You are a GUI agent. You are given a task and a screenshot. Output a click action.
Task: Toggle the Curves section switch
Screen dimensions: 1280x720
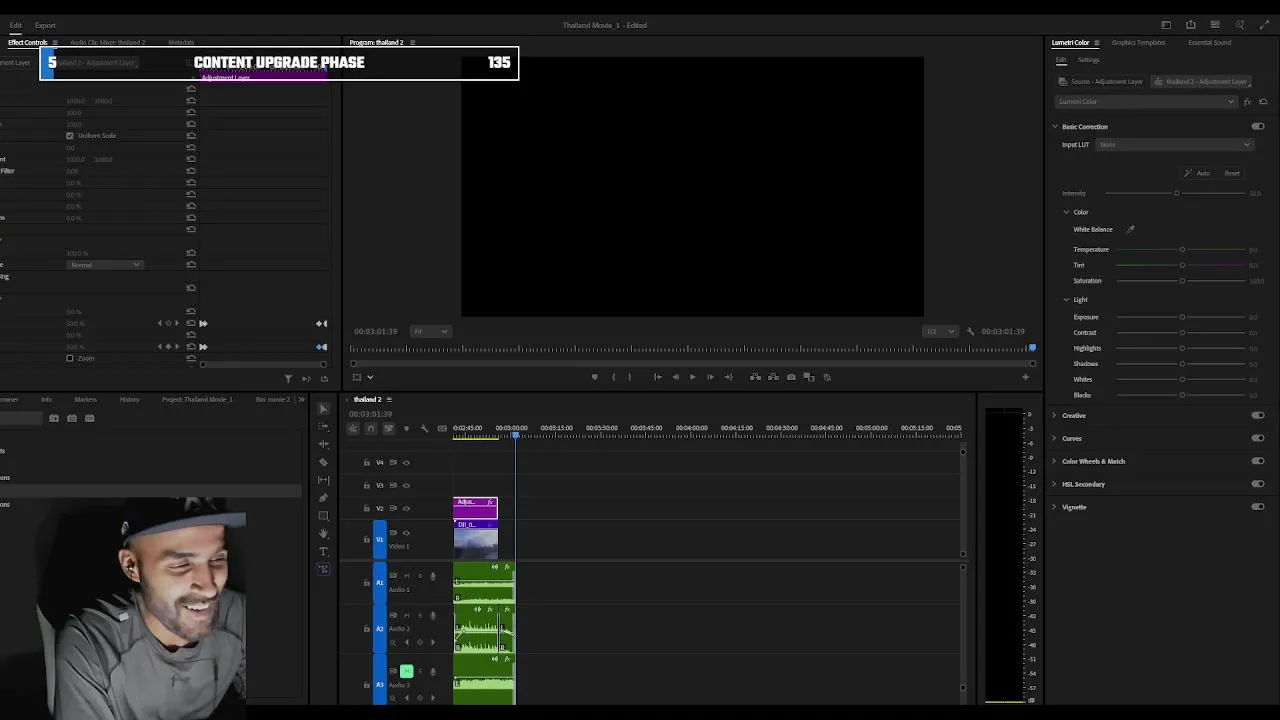1258,438
